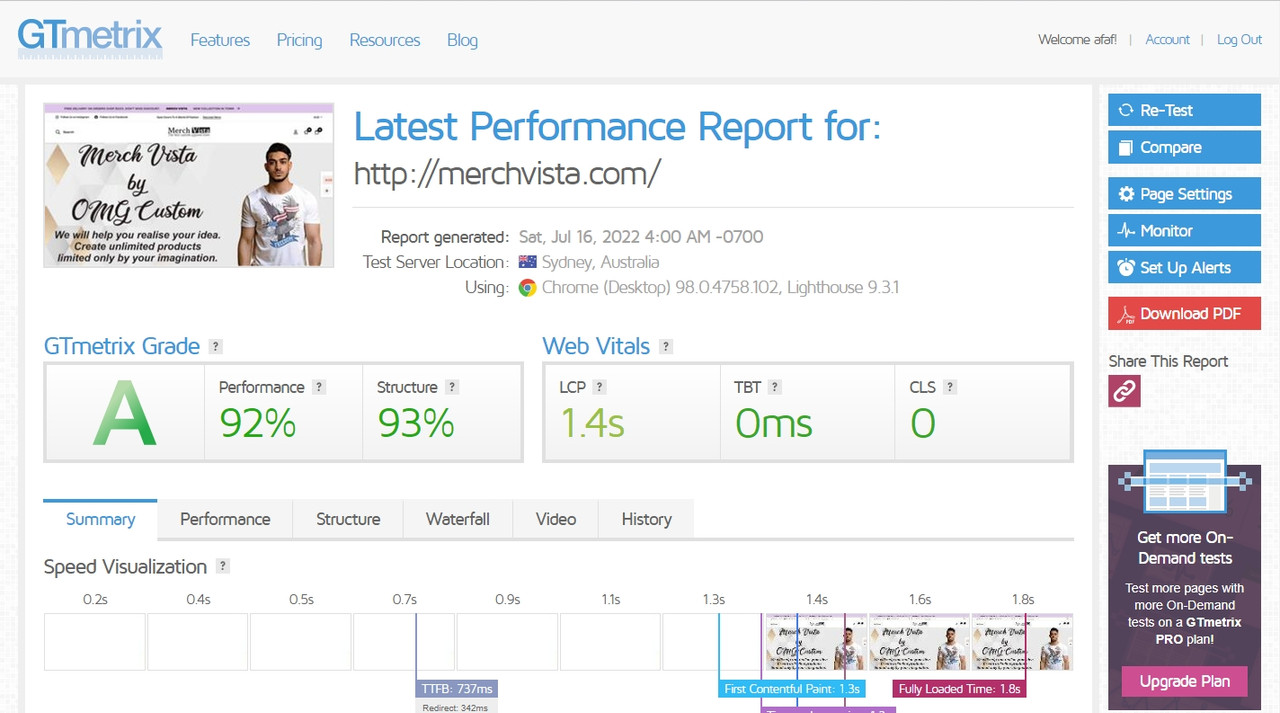Click the Fully Loaded Time marker
The height and width of the screenshot is (713, 1280).
point(959,689)
